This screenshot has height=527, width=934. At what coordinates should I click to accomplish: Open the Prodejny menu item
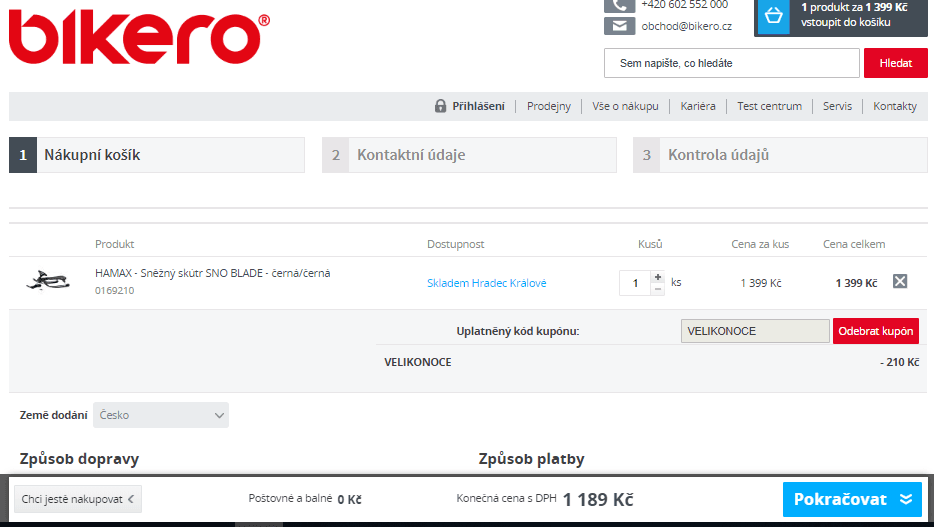click(549, 106)
